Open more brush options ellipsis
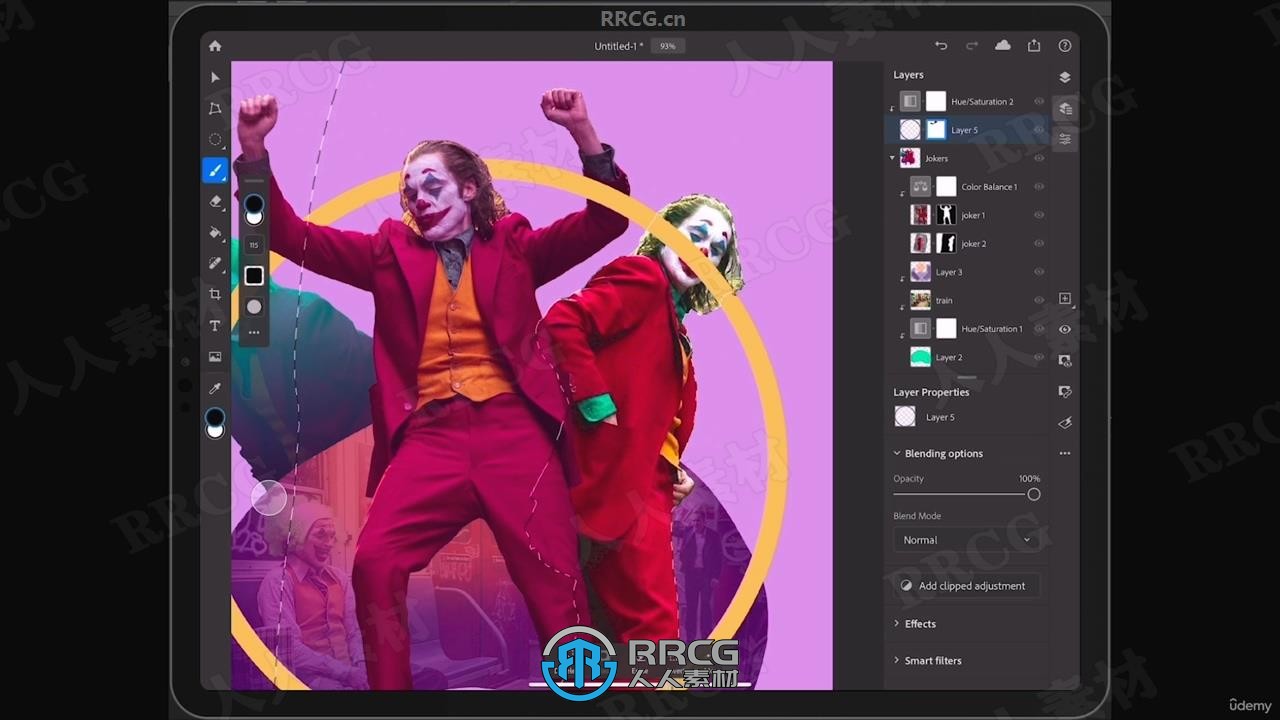Image resolution: width=1280 pixels, height=720 pixels. pyautogui.click(x=254, y=332)
